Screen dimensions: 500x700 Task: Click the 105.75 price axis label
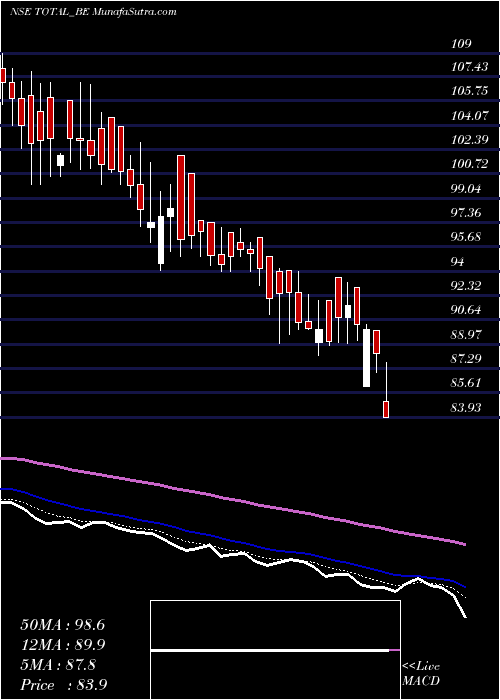(x=469, y=91)
